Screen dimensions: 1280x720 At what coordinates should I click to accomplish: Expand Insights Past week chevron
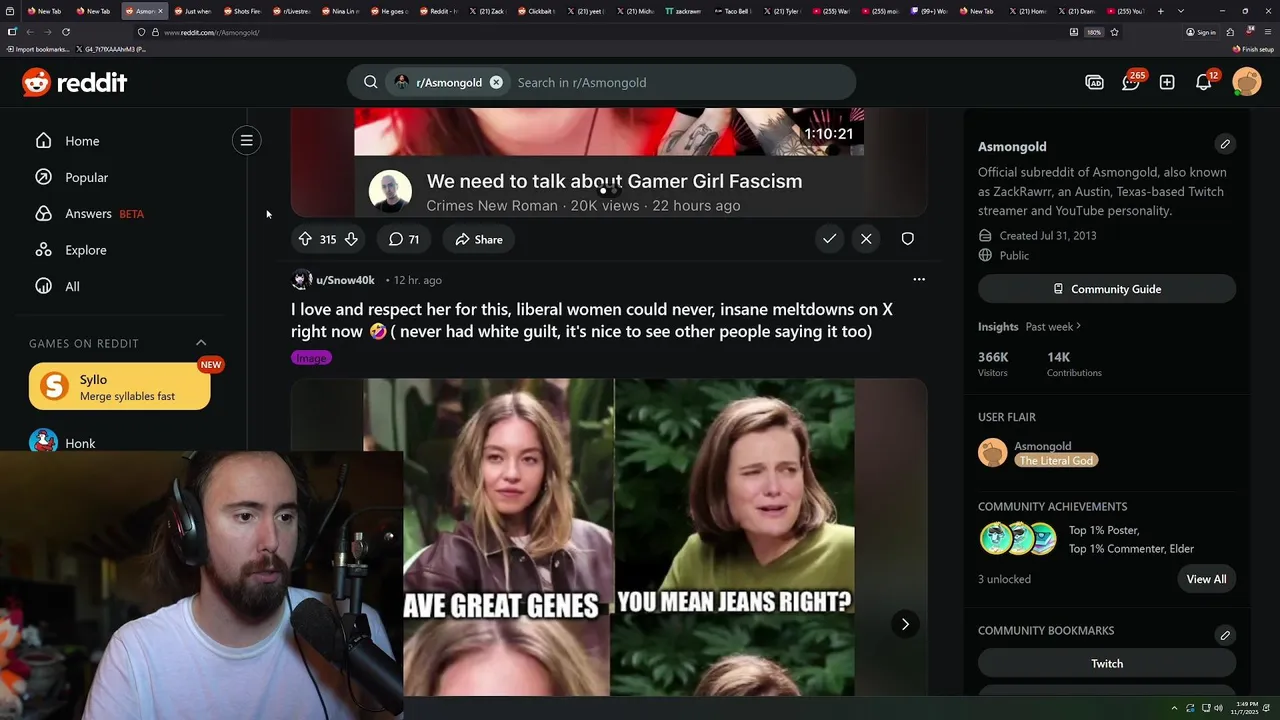1078,326
